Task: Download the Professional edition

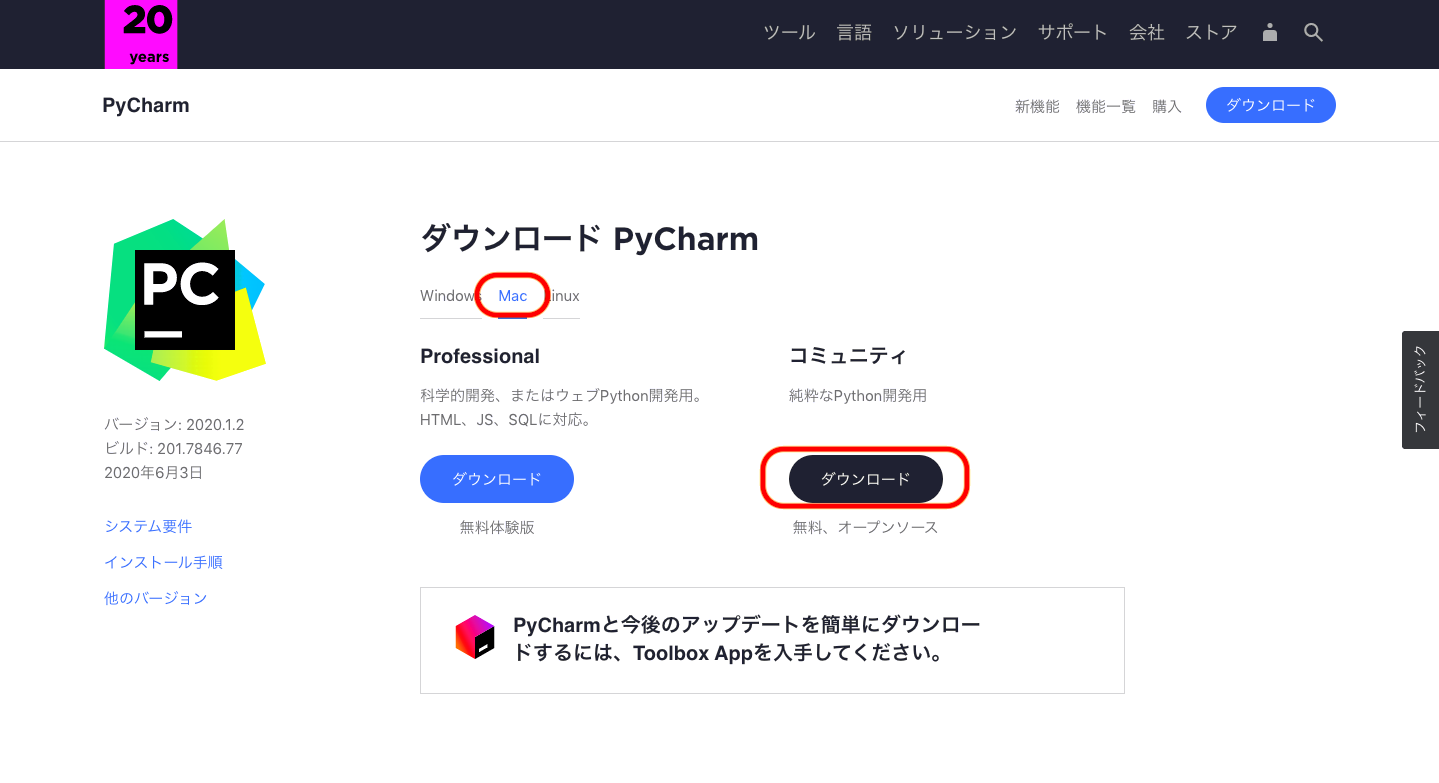Action: pos(497,479)
